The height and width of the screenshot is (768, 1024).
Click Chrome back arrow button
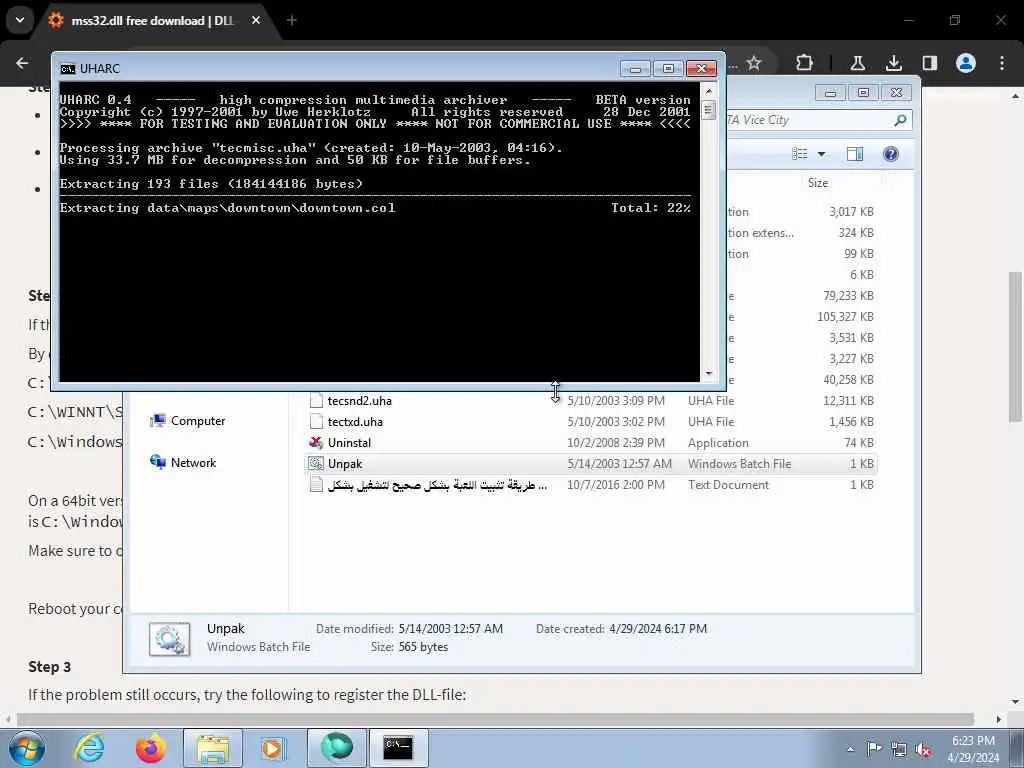[22, 63]
